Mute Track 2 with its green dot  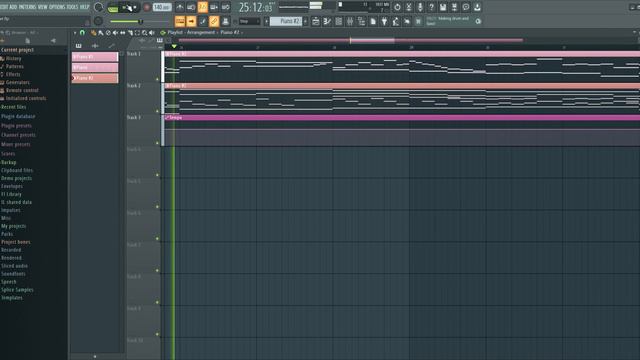158,111
